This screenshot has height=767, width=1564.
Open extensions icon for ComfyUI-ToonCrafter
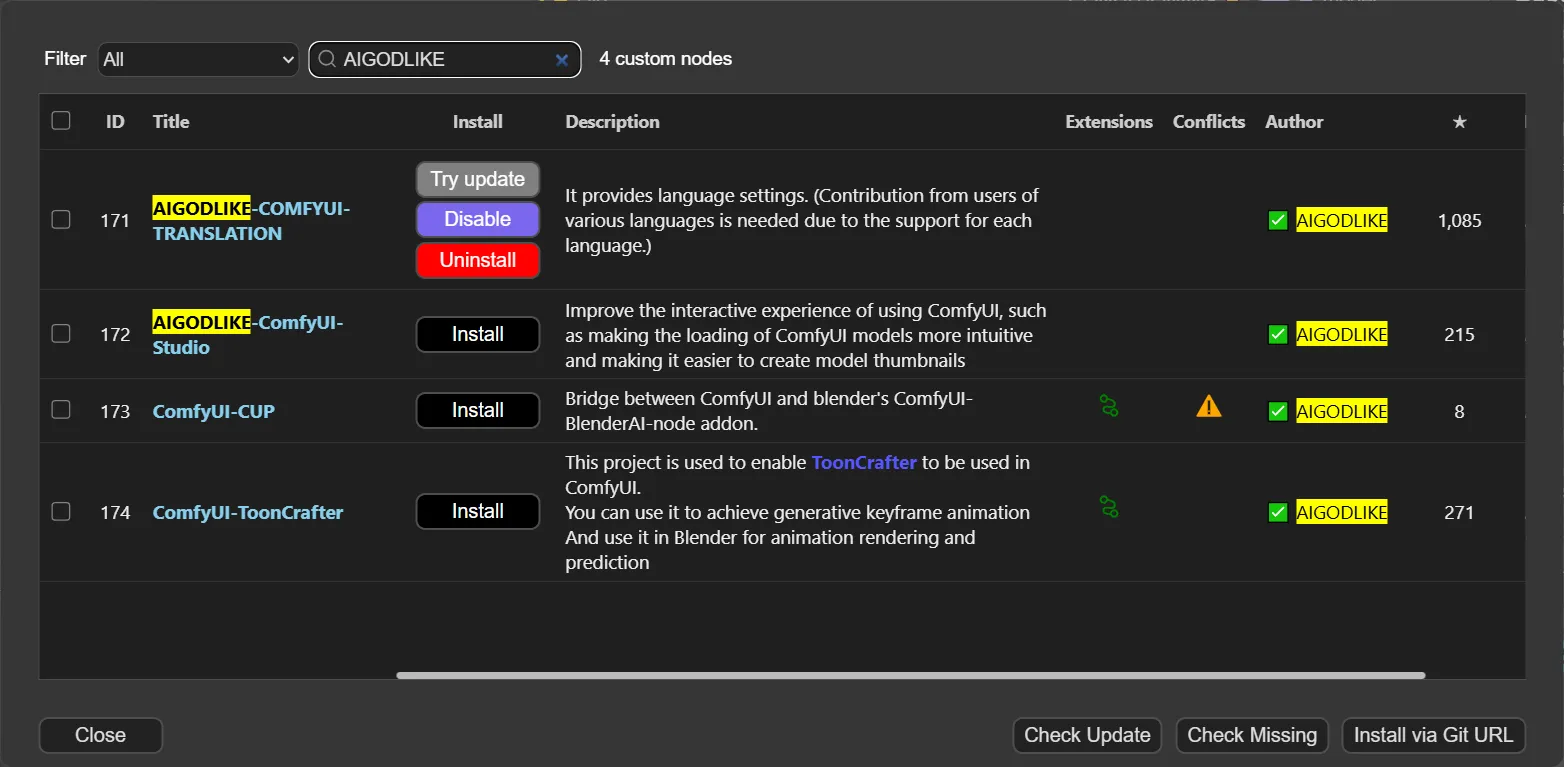coord(1108,507)
